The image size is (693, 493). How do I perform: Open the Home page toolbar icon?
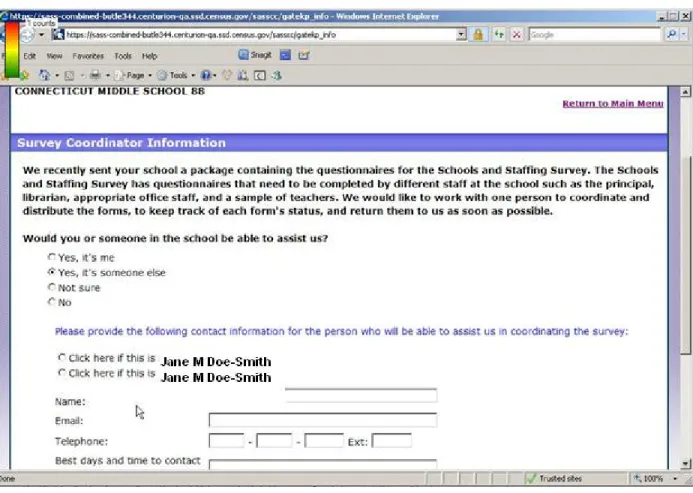tap(44, 76)
